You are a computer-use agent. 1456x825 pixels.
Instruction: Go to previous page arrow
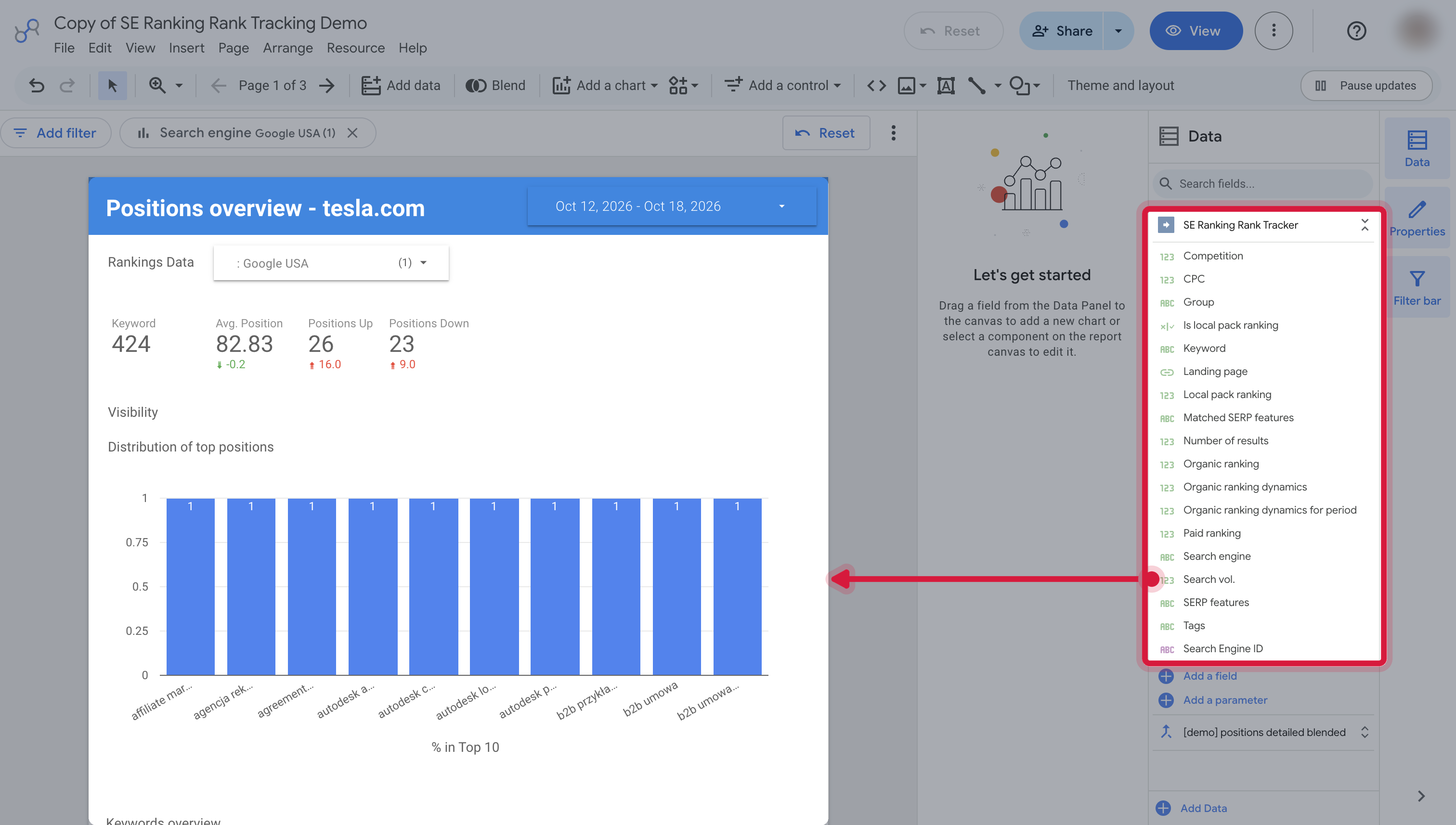click(218, 86)
